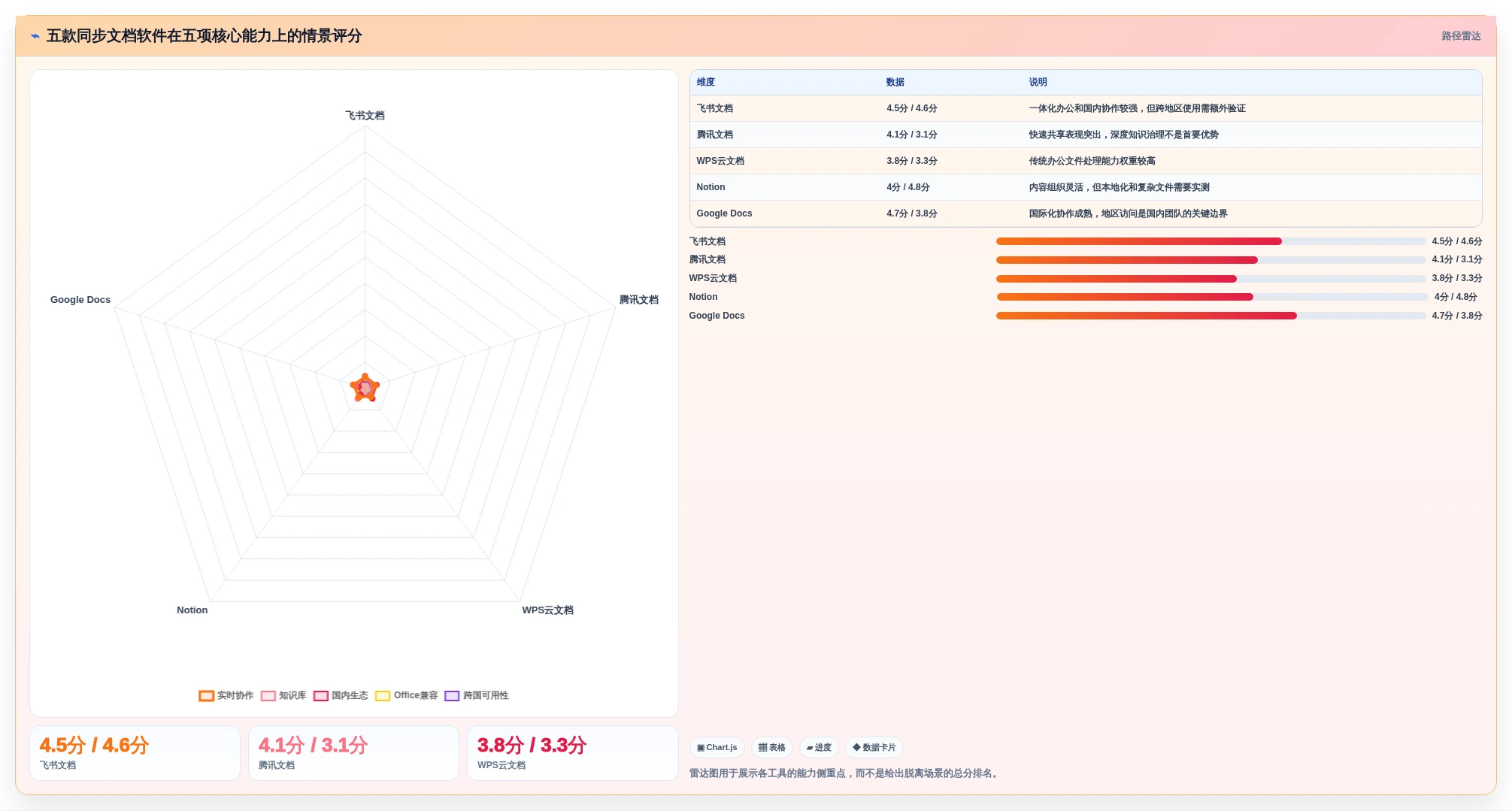Click the 一体化办公 description cell for 飞书文档
1512x811 pixels.
tap(1137, 108)
